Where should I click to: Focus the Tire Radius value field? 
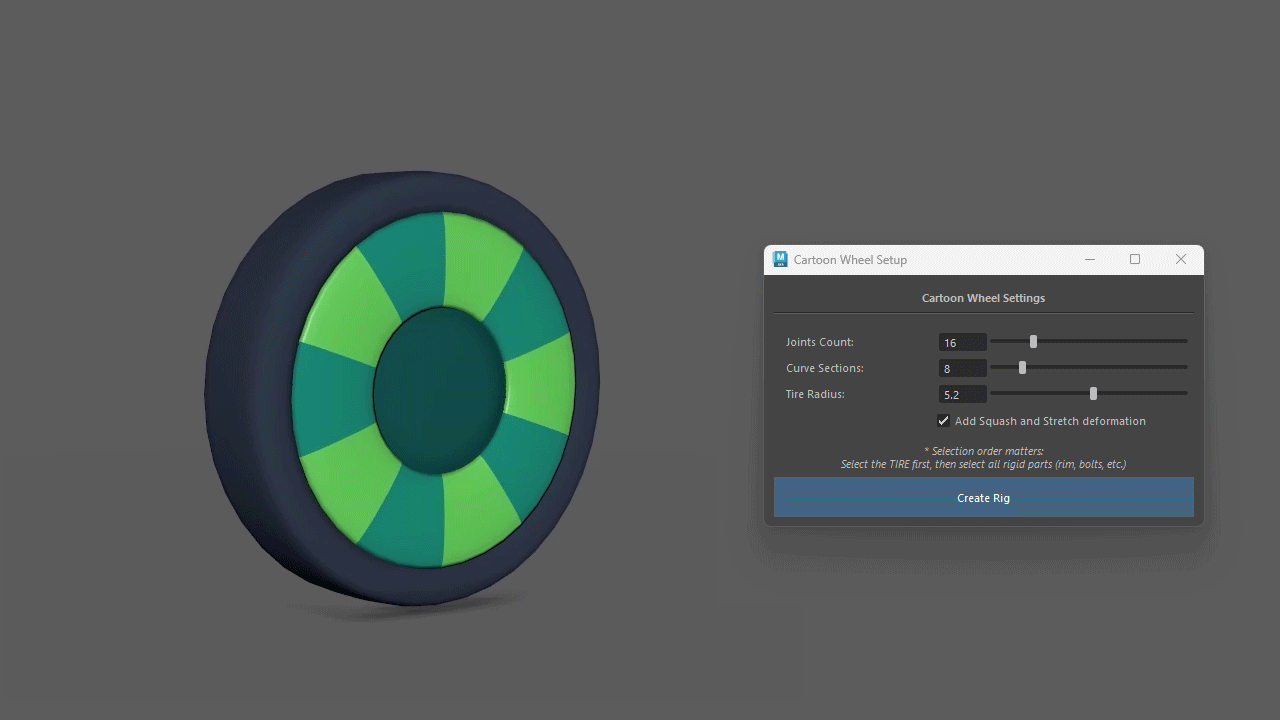point(962,394)
